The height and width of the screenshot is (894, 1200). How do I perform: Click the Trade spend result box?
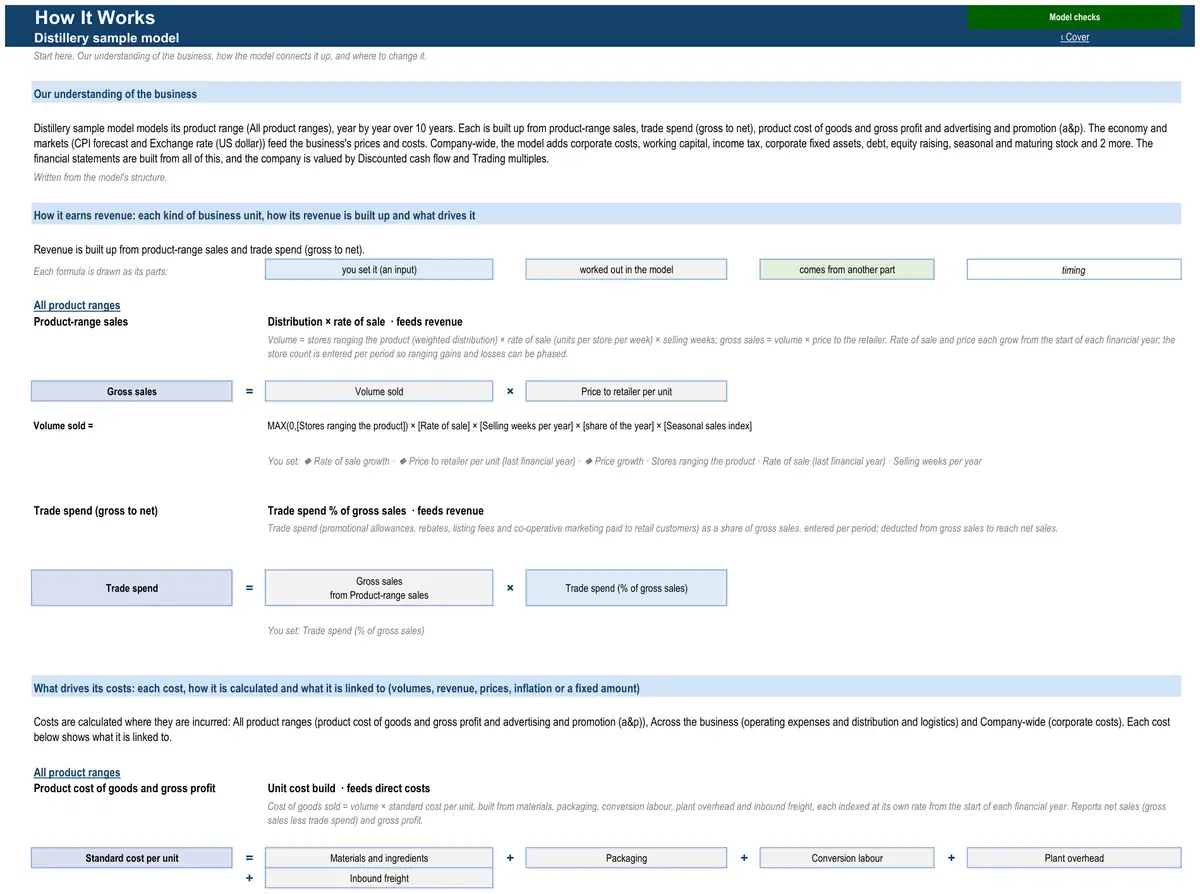[x=132, y=588]
